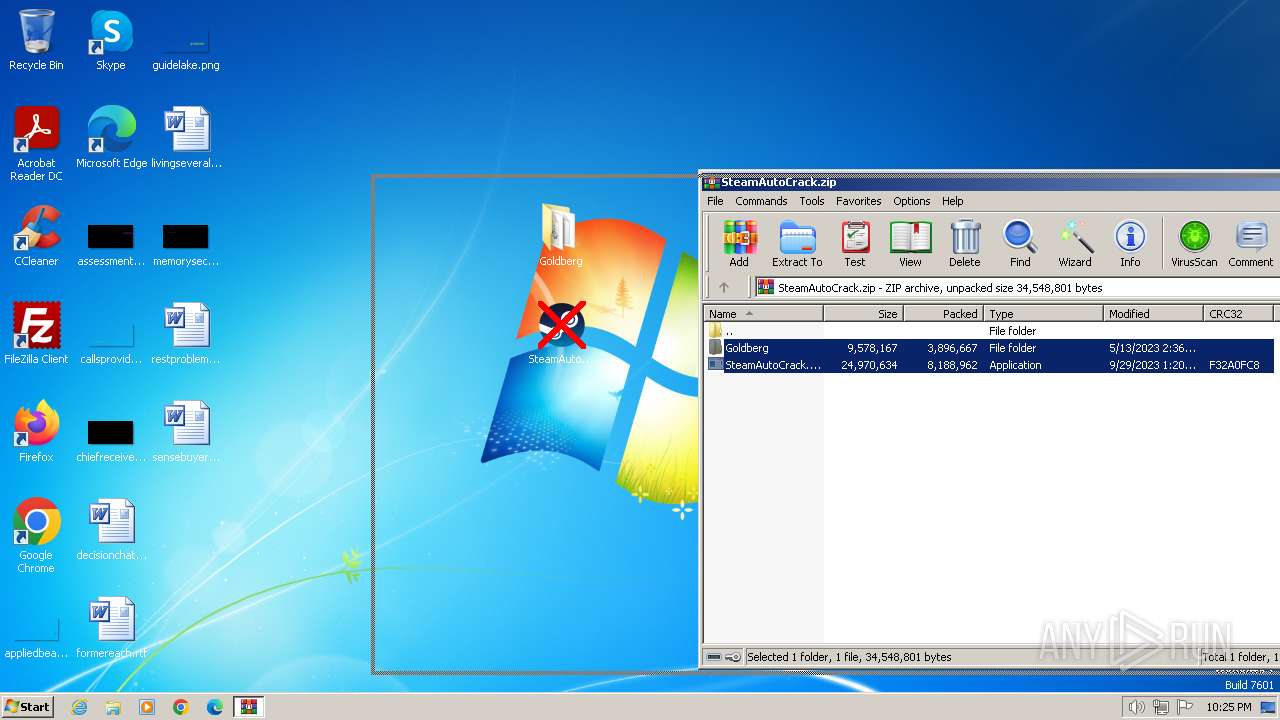The image size is (1280, 720).
Task: Click the archive path address field
Action: pos(1016,287)
